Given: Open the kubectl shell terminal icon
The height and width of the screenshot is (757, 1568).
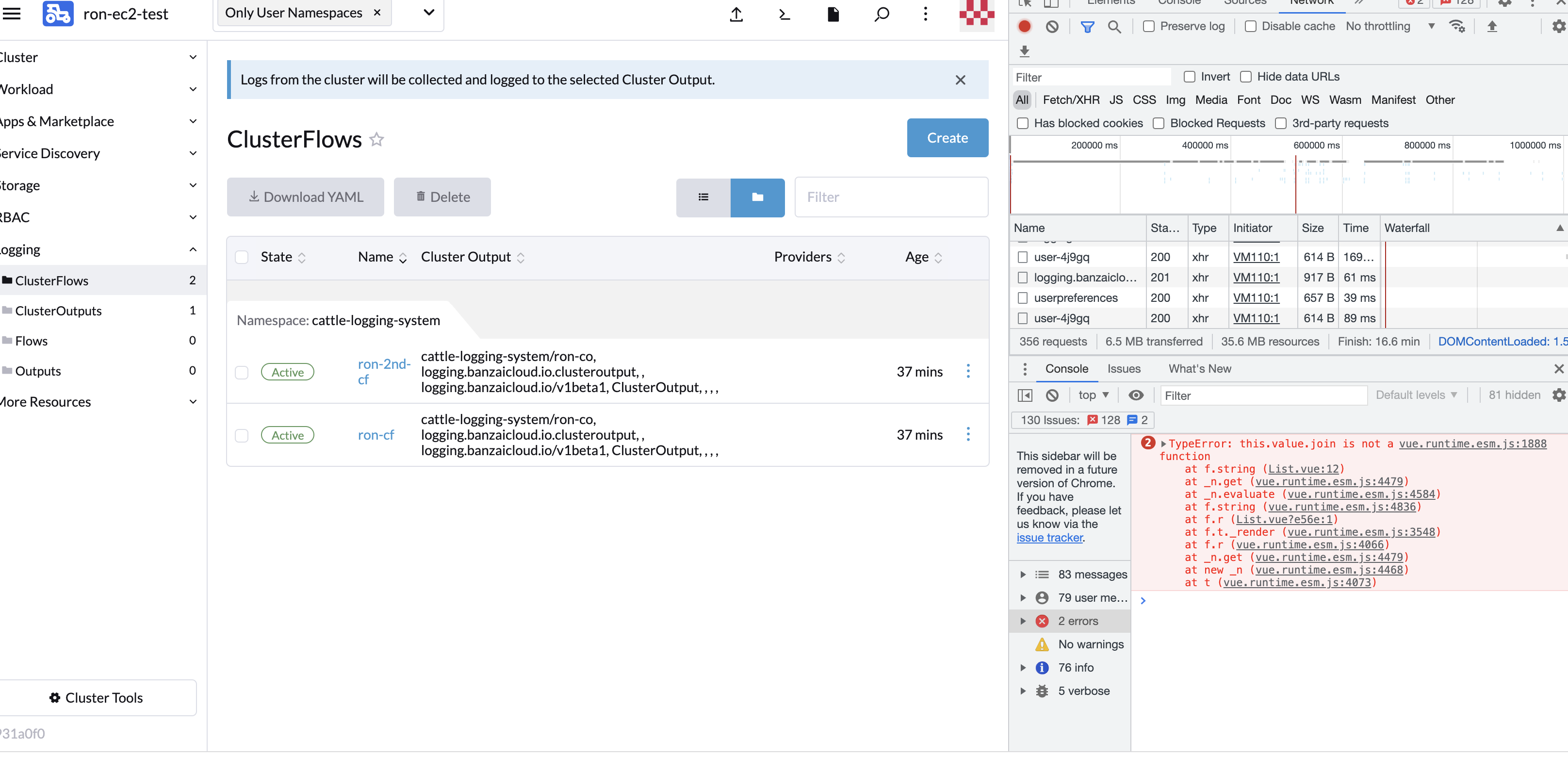Looking at the screenshot, I should (x=784, y=15).
